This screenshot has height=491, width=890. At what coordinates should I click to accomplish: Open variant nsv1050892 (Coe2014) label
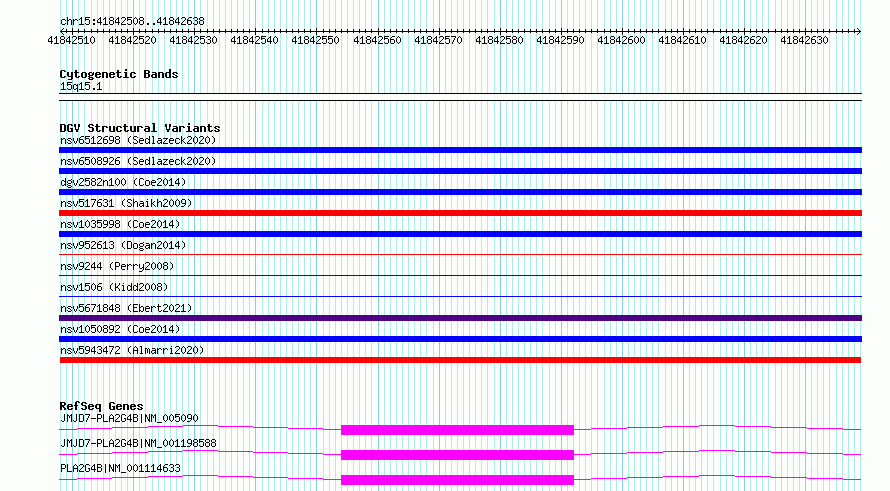click(120, 329)
